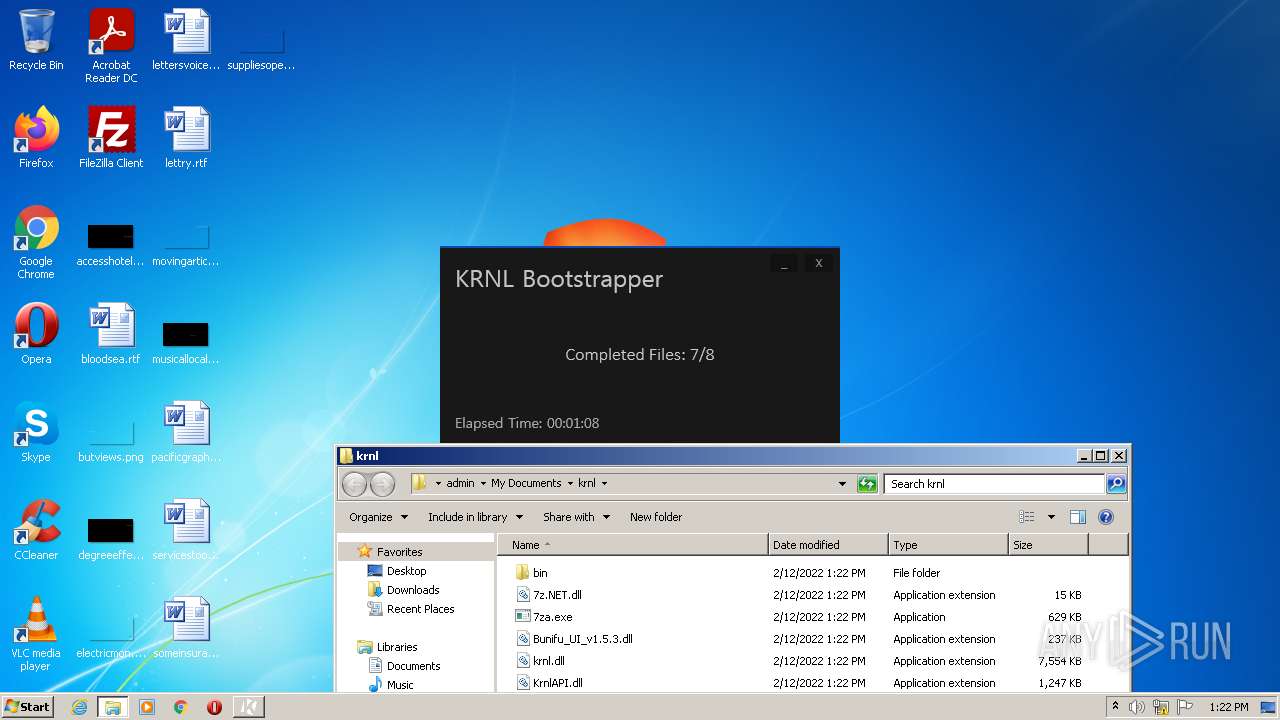
Task: Click Chrome icon in taskbar
Action: coord(181,707)
